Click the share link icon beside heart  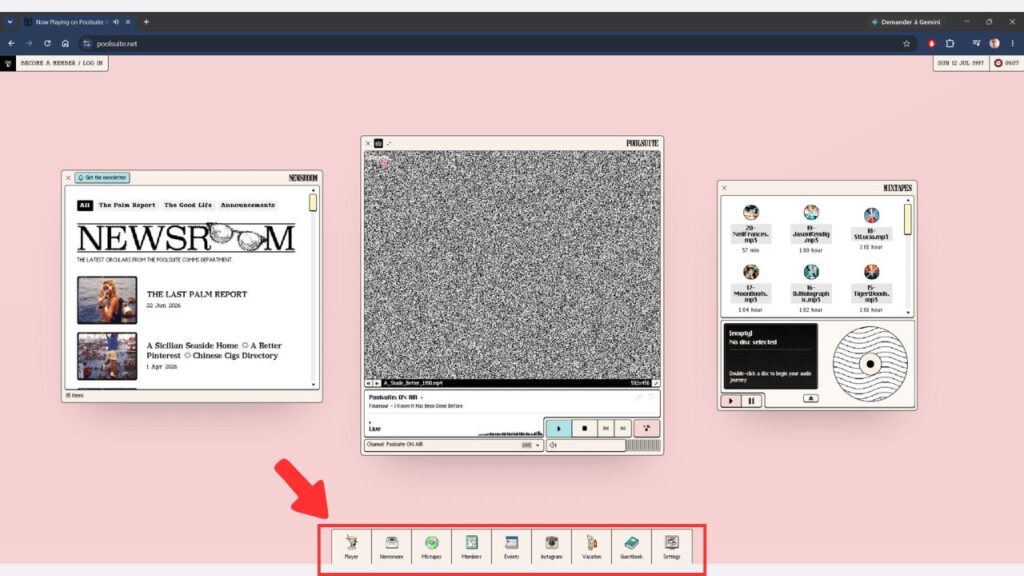639,397
